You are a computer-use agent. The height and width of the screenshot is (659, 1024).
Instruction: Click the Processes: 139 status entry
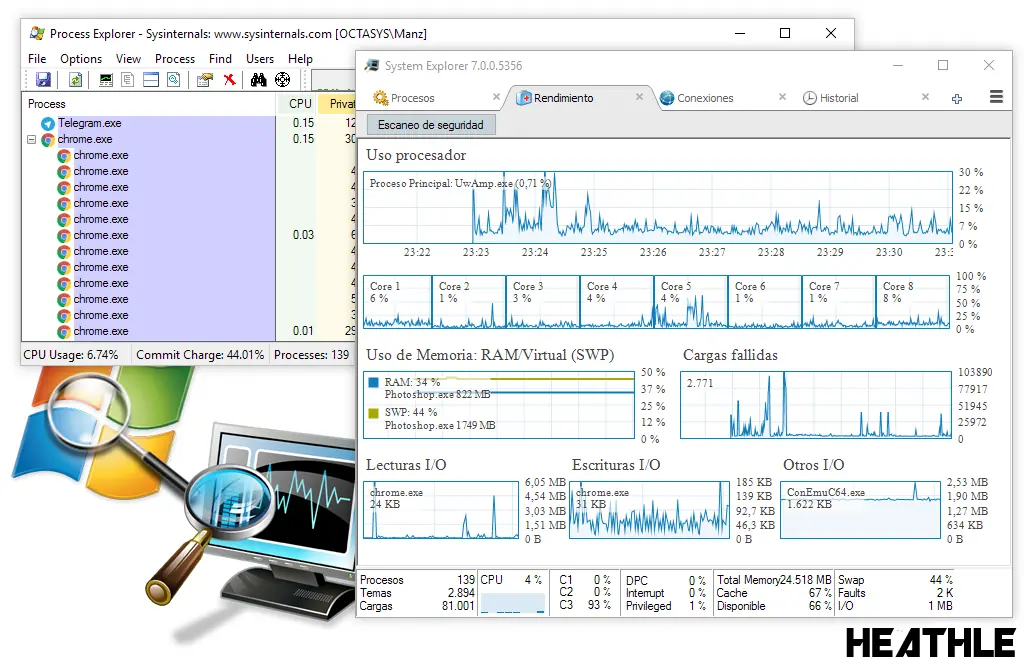coord(312,355)
